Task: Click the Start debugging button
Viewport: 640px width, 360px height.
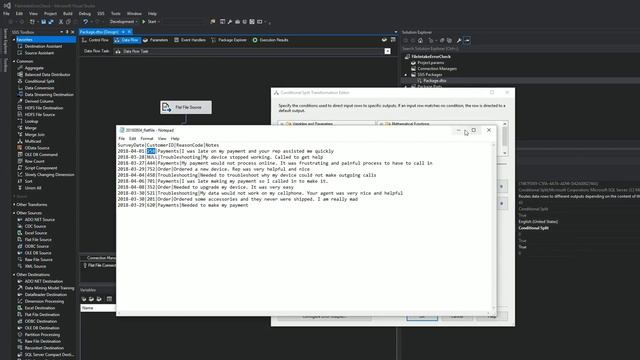Action: 149,22
